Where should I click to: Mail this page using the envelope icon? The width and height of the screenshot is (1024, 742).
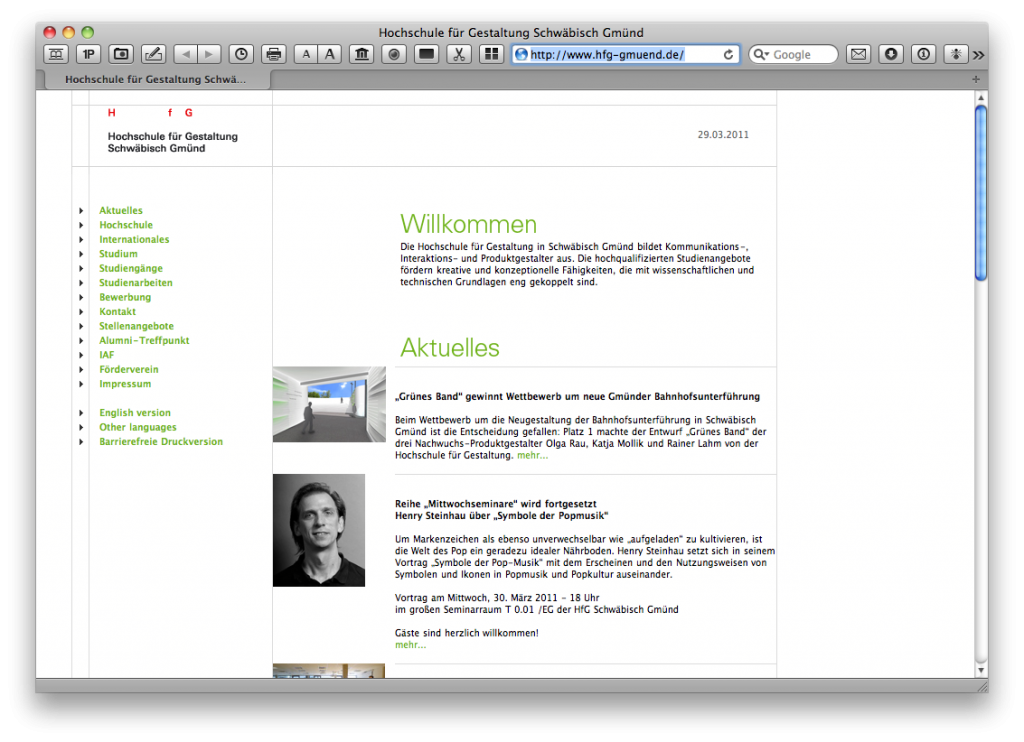859,54
